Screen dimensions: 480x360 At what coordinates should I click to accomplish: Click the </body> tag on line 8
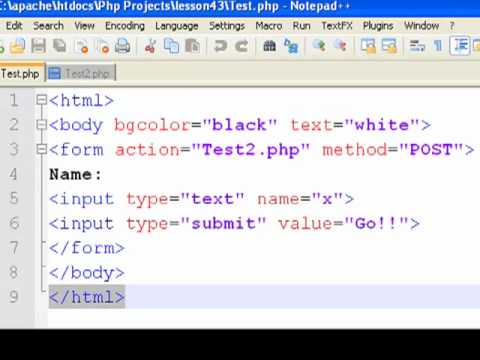point(87,273)
